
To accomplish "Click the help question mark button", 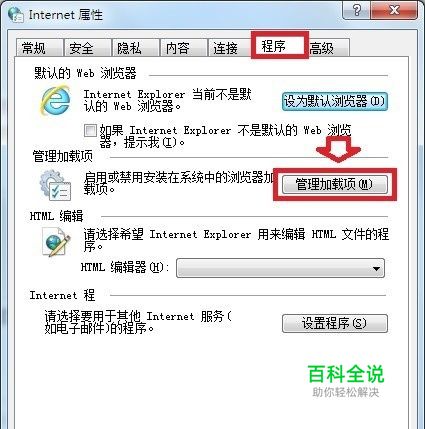I will [x=356, y=11].
